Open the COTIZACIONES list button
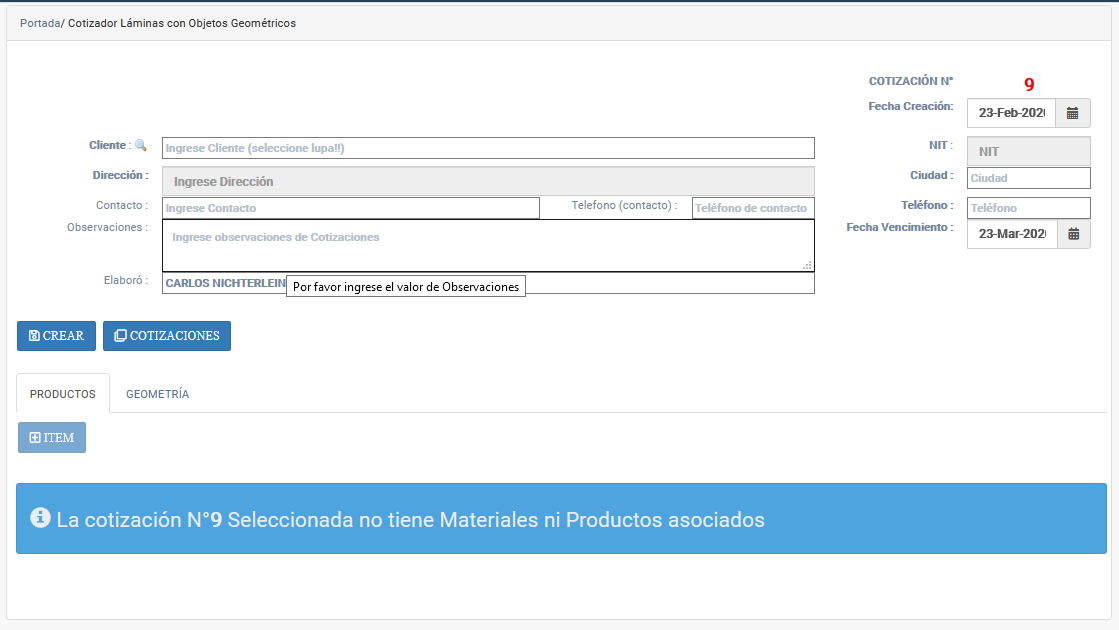 point(166,336)
